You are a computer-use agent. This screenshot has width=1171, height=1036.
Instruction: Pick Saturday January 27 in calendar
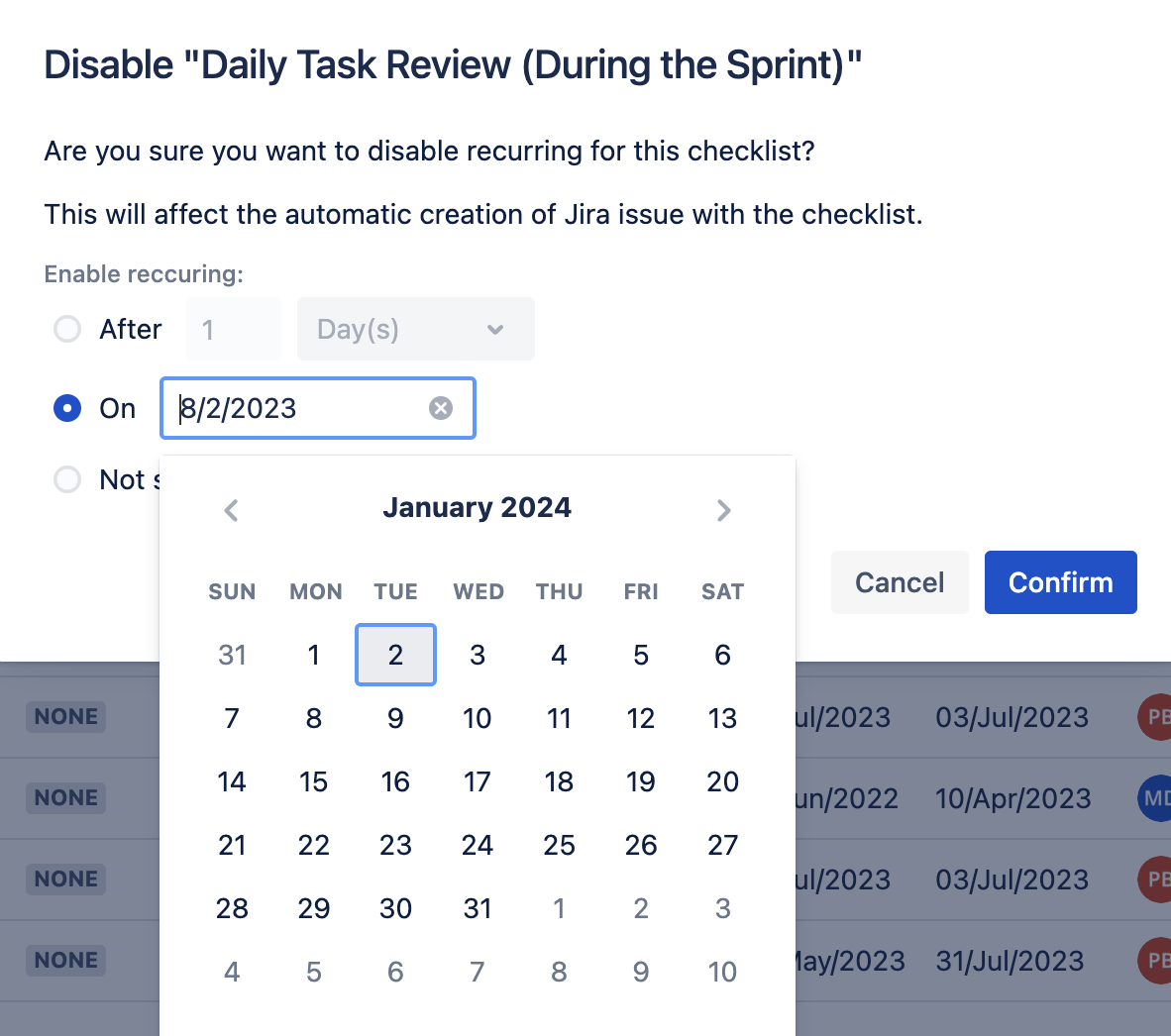pyautogui.click(x=722, y=845)
